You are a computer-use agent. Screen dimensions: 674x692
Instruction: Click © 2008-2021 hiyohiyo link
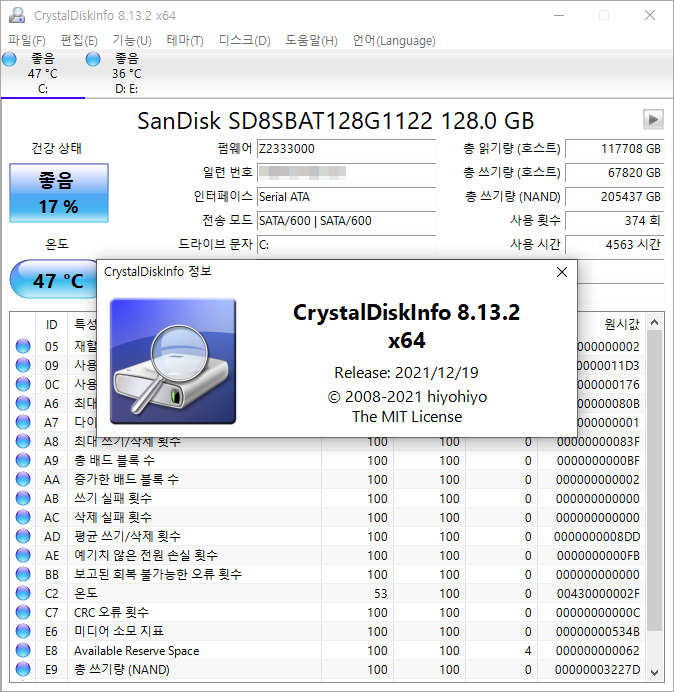[407, 396]
